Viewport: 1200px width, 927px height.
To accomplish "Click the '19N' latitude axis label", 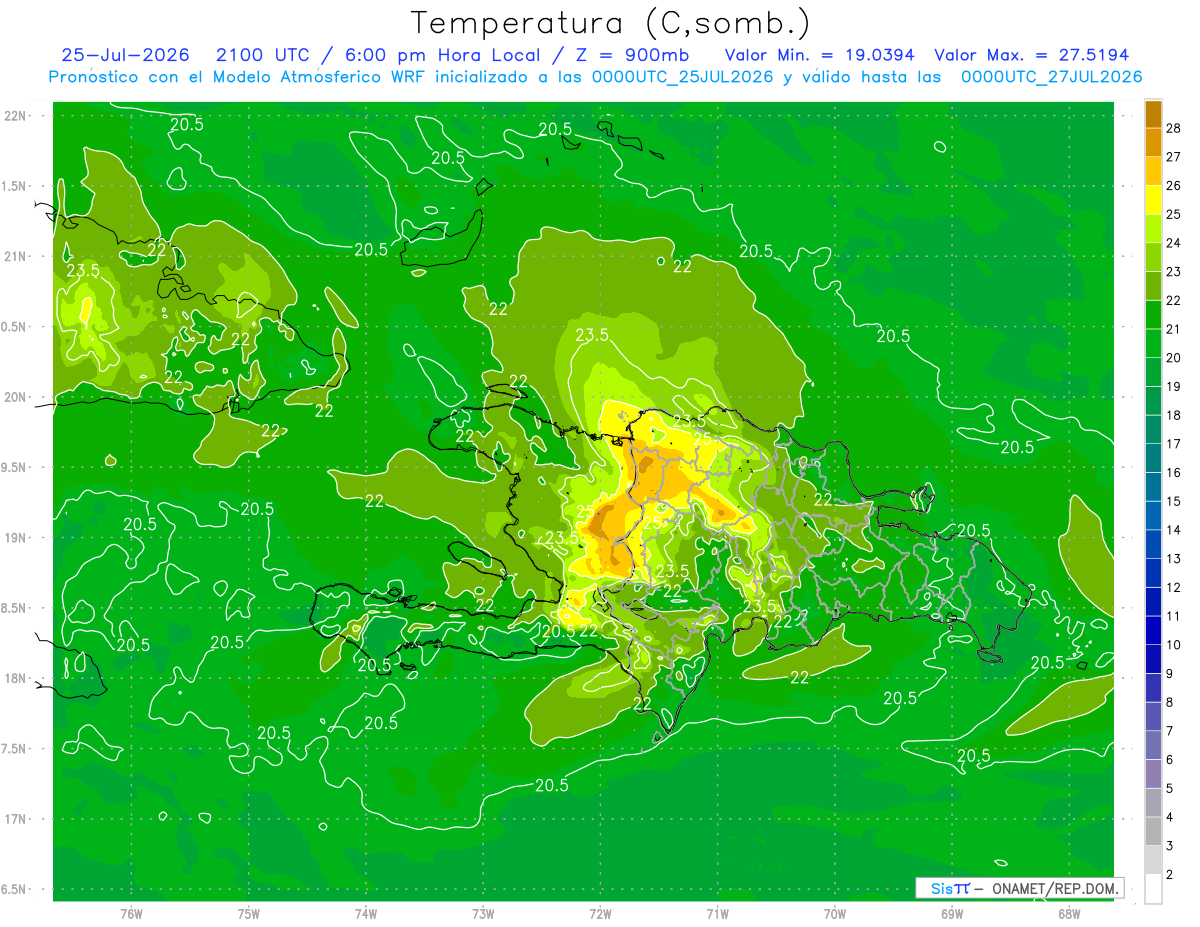I will point(16,538).
